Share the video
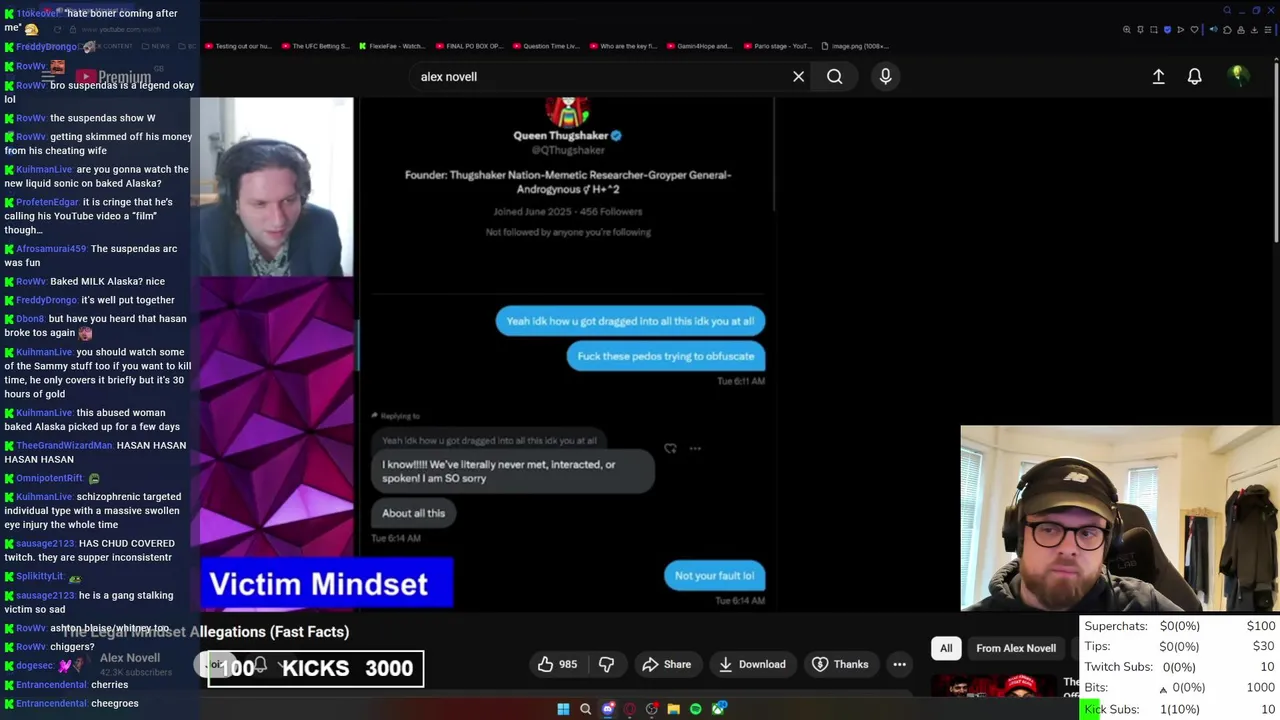Viewport: 1280px width, 720px height. (x=666, y=664)
